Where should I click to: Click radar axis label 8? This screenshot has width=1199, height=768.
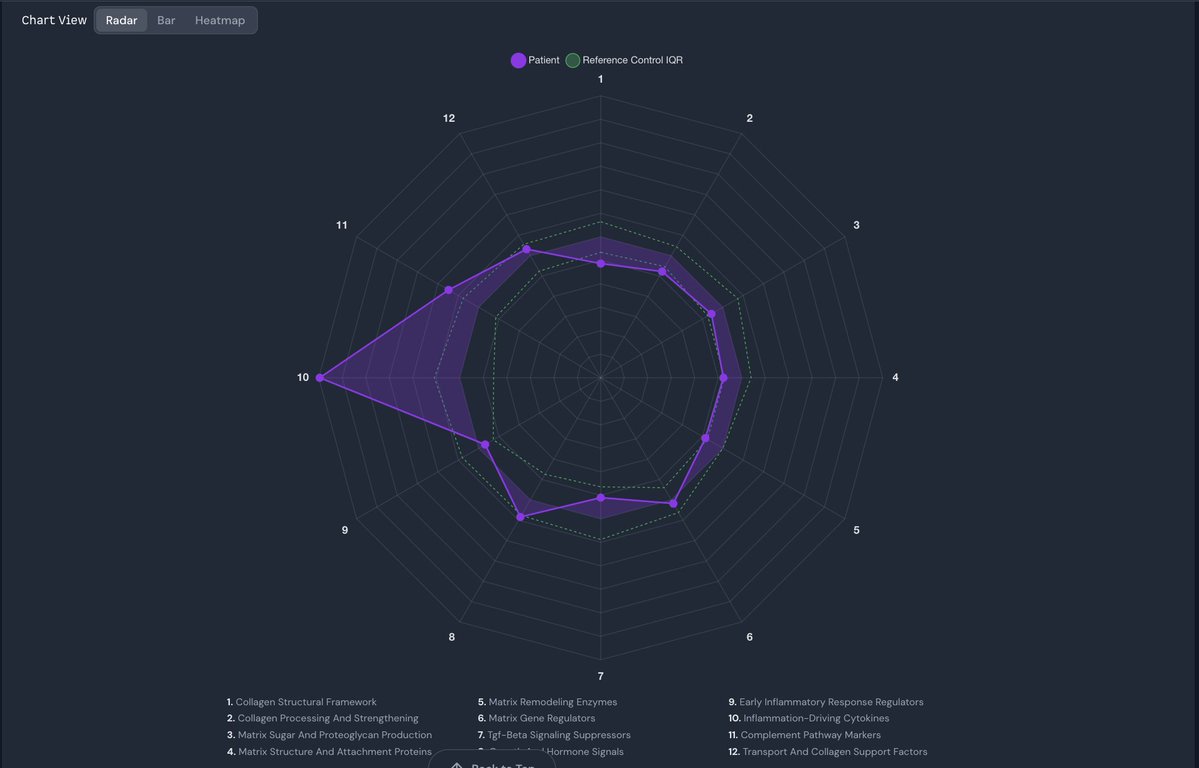pyautogui.click(x=452, y=637)
